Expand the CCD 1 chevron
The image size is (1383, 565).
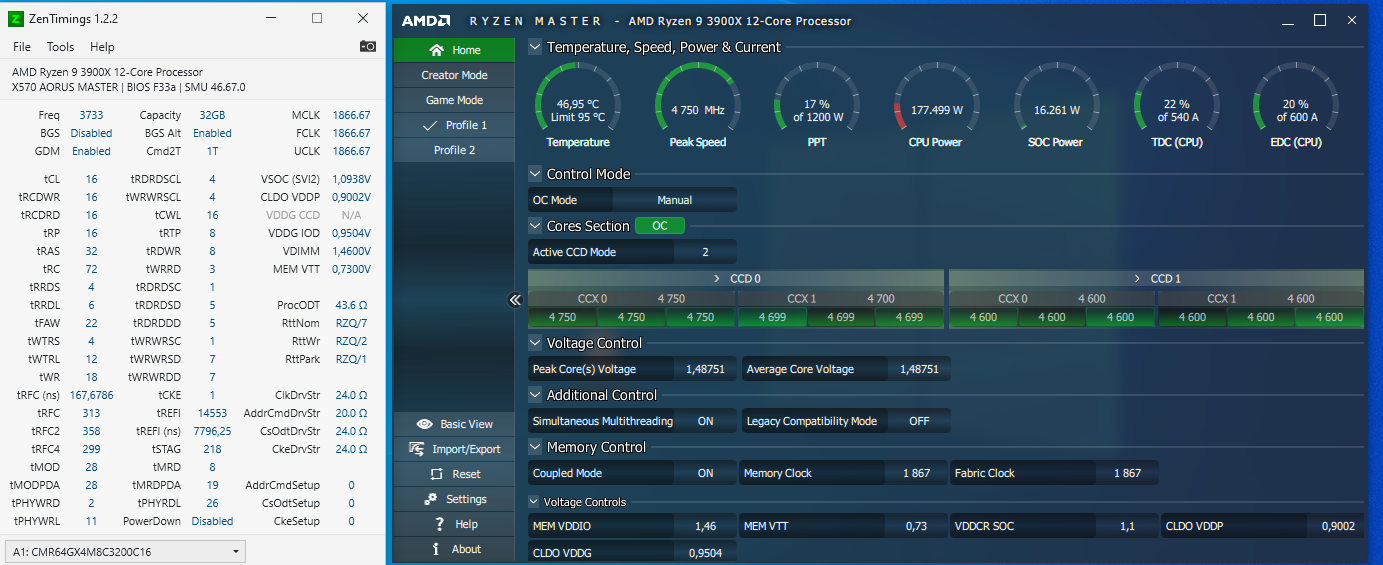(1137, 279)
